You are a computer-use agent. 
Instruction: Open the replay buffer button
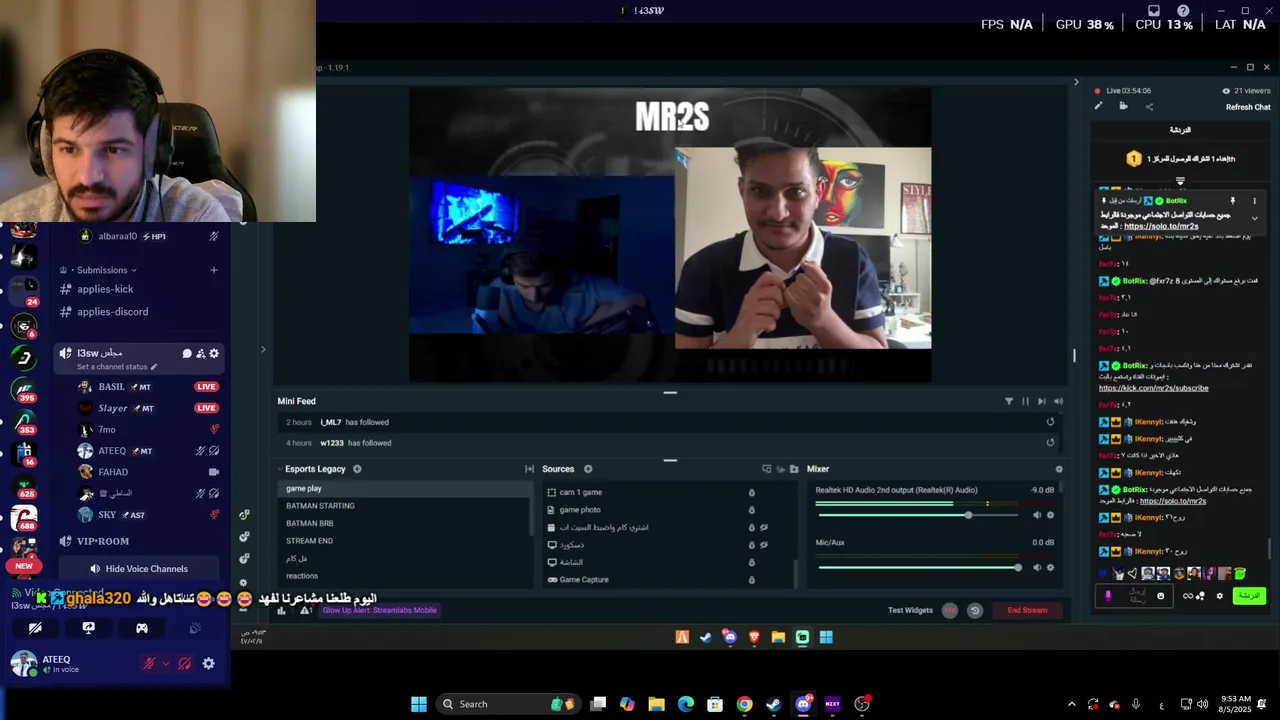[975, 610]
